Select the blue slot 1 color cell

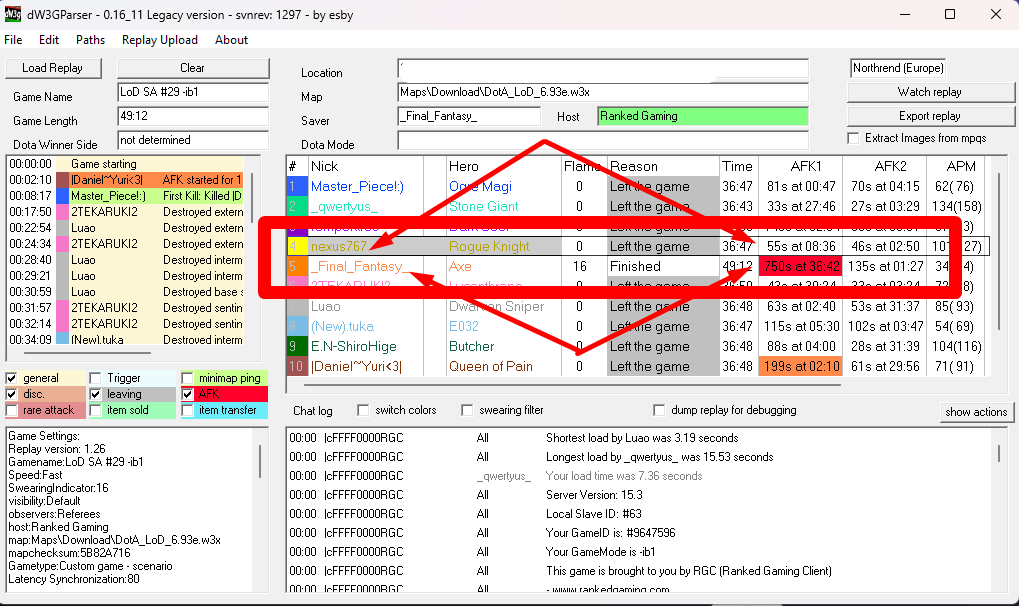pos(296,187)
